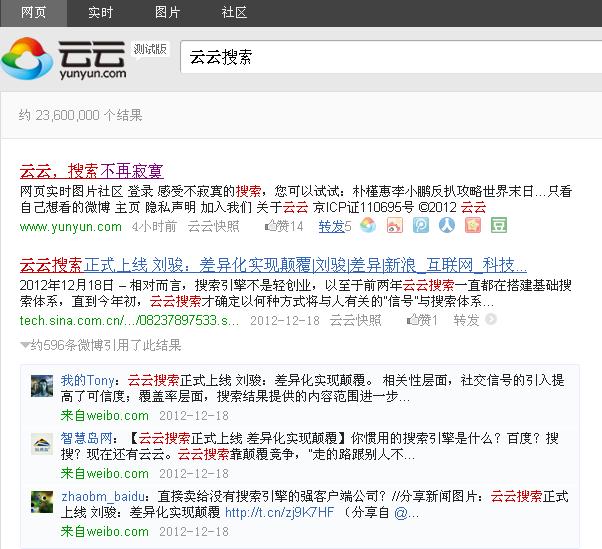Switch to the 图片 tab
This screenshot has width=602, height=549.
pyautogui.click(x=167, y=13)
